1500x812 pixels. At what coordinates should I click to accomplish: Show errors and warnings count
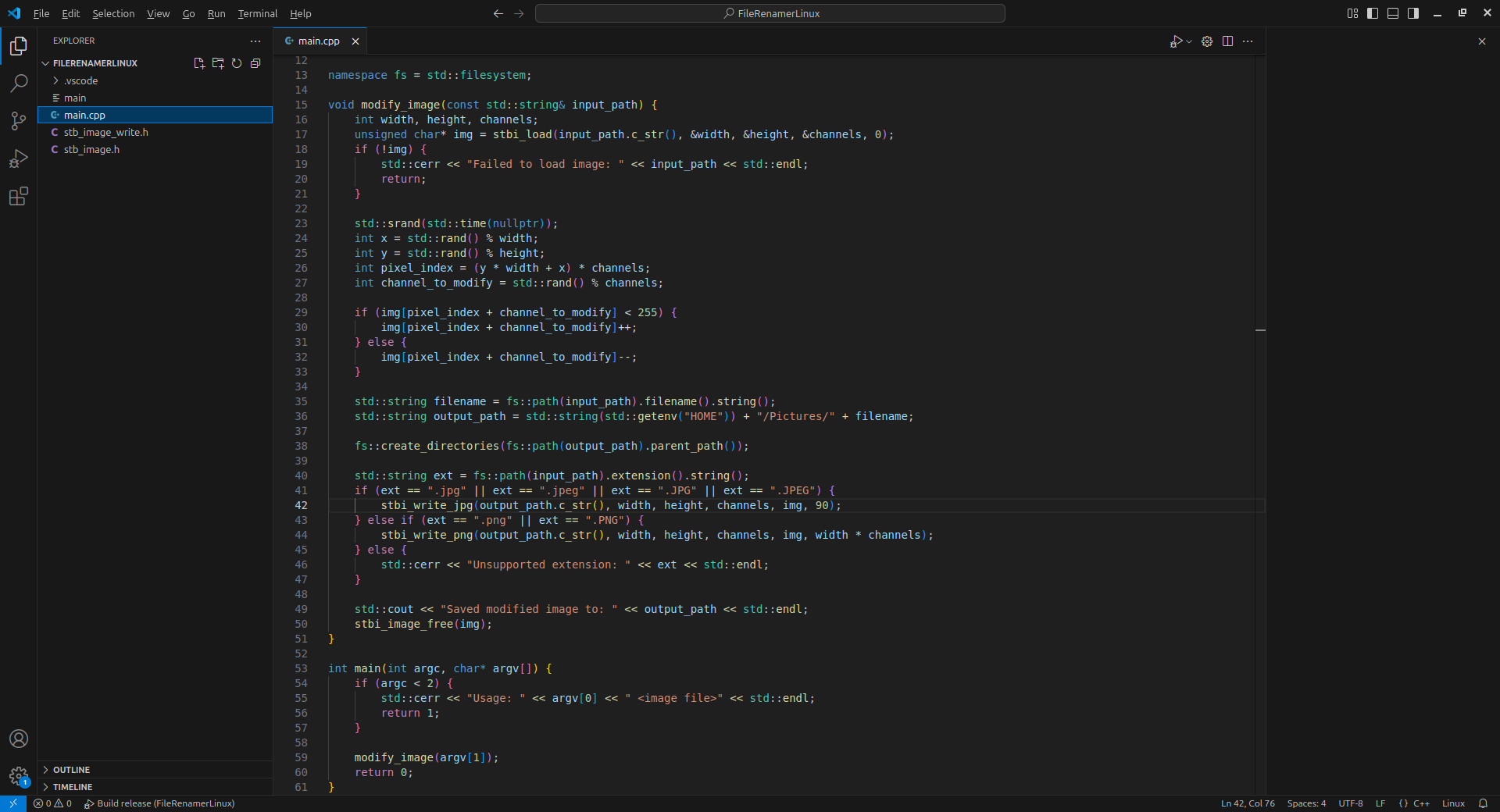coord(52,803)
